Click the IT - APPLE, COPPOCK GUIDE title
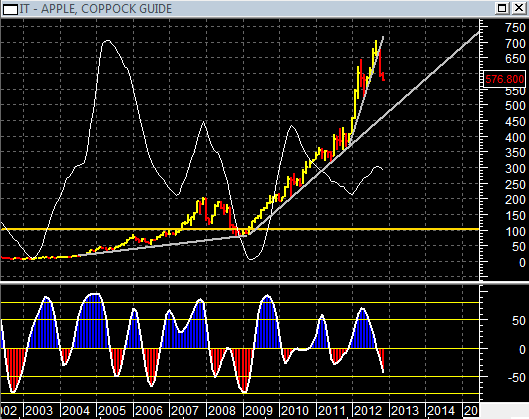Screen dimensions: 529x419 (x=95, y=8)
